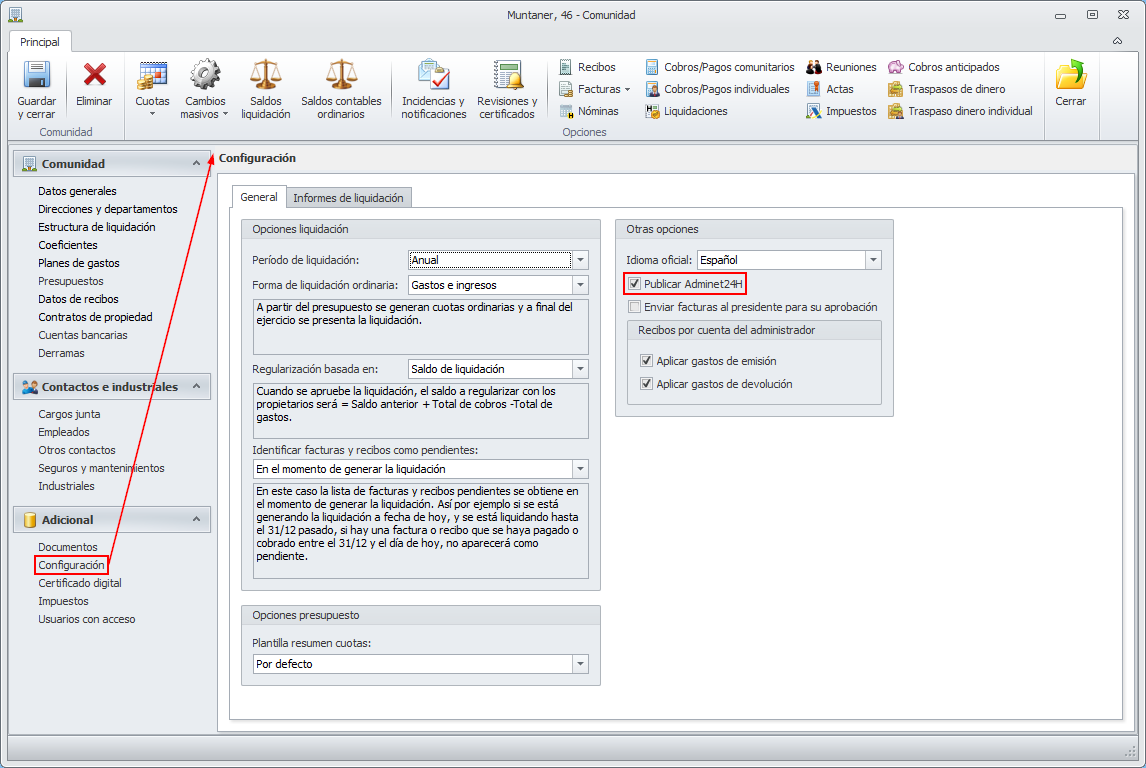Open Reuniones in the ribbon

(x=841, y=67)
